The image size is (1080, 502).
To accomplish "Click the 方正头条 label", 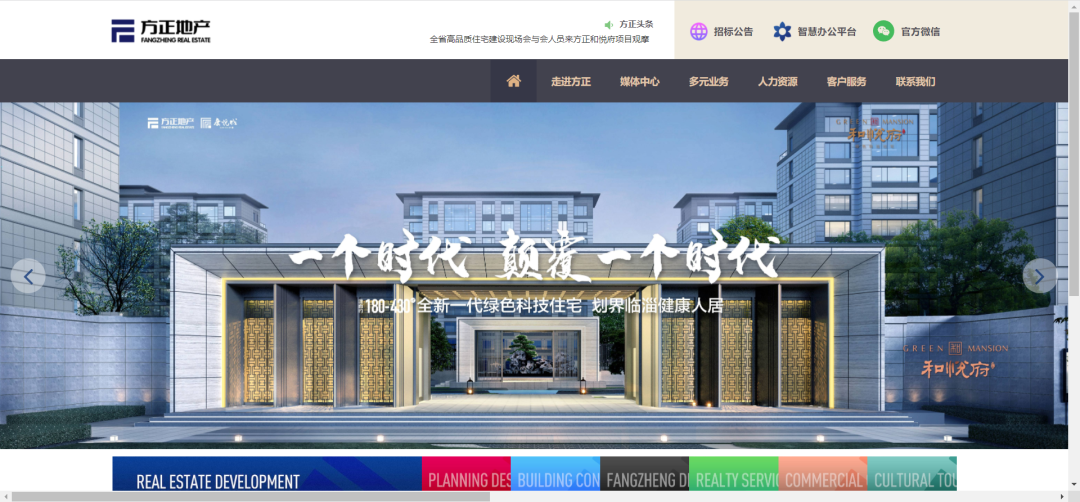I will [x=636, y=24].
